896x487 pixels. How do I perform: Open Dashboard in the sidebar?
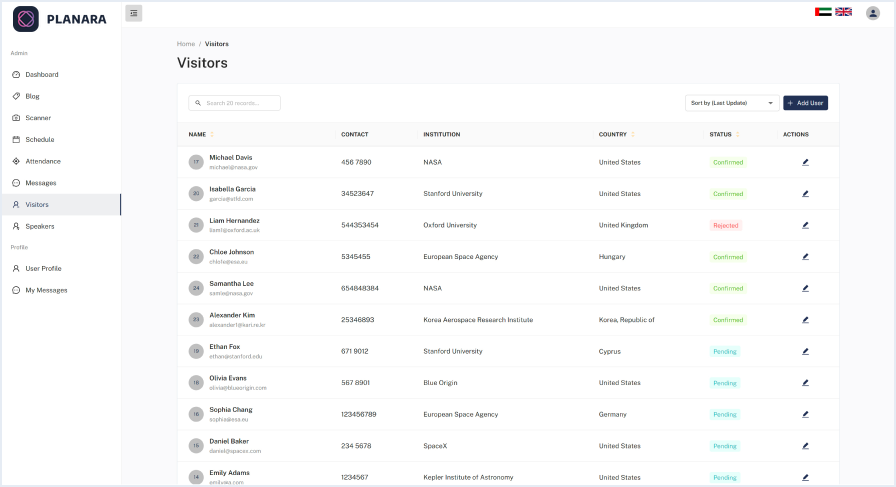(x=61, y=74)
